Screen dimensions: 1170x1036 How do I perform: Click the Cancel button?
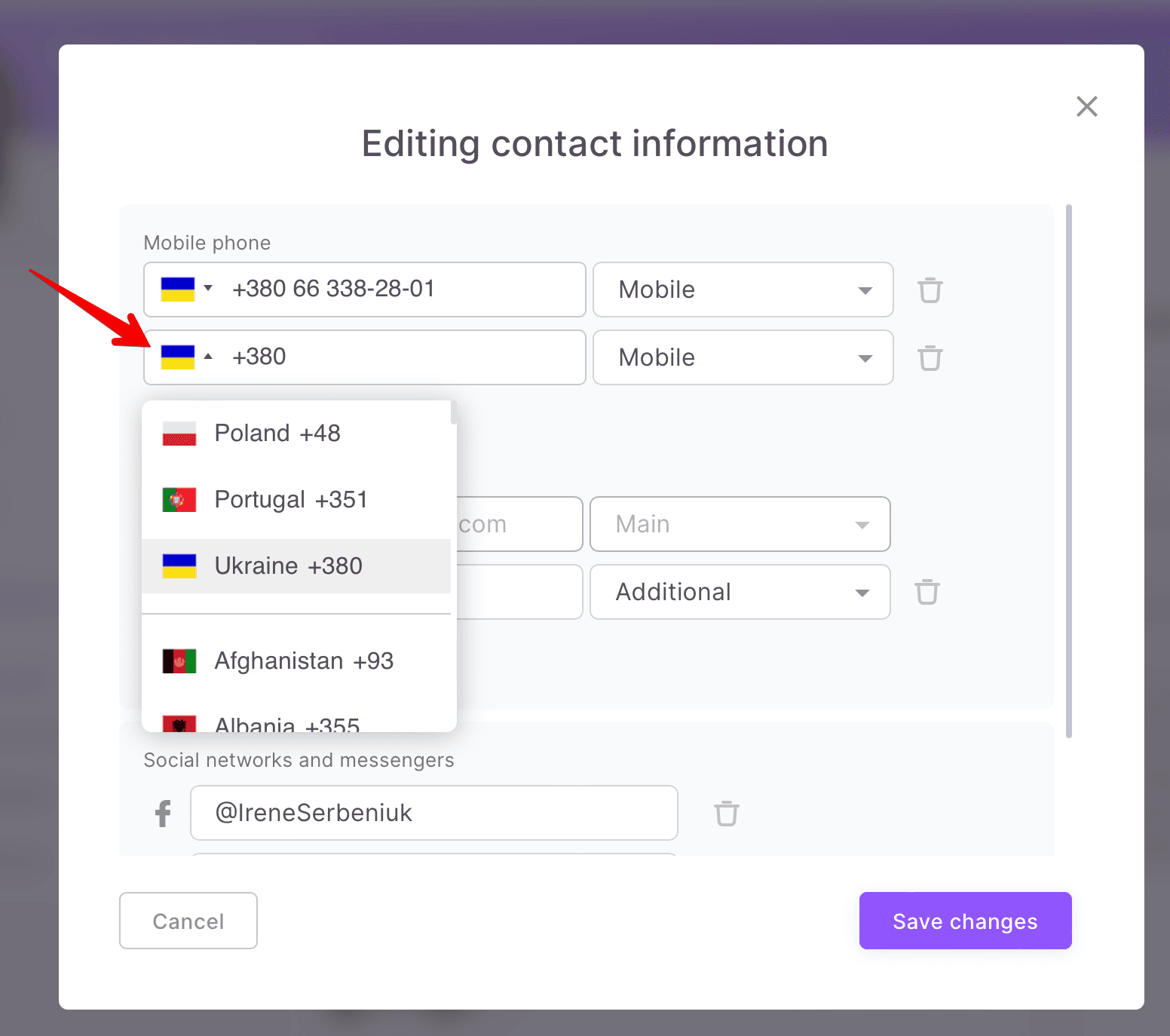point(188,921)
